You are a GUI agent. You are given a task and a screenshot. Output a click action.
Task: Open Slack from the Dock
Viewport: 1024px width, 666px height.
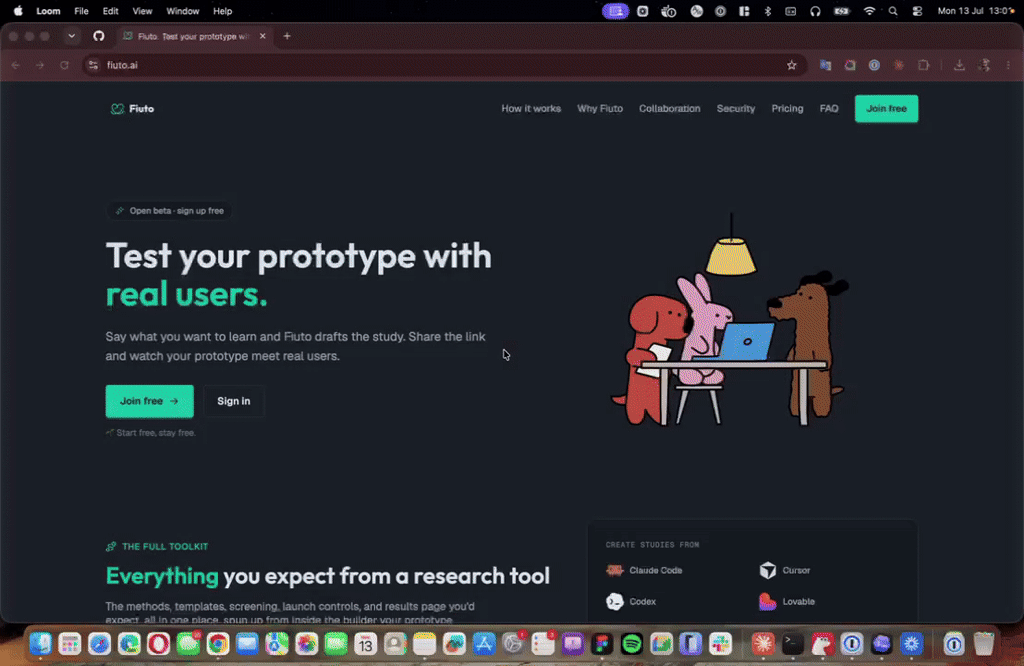(x=720, y=644)
